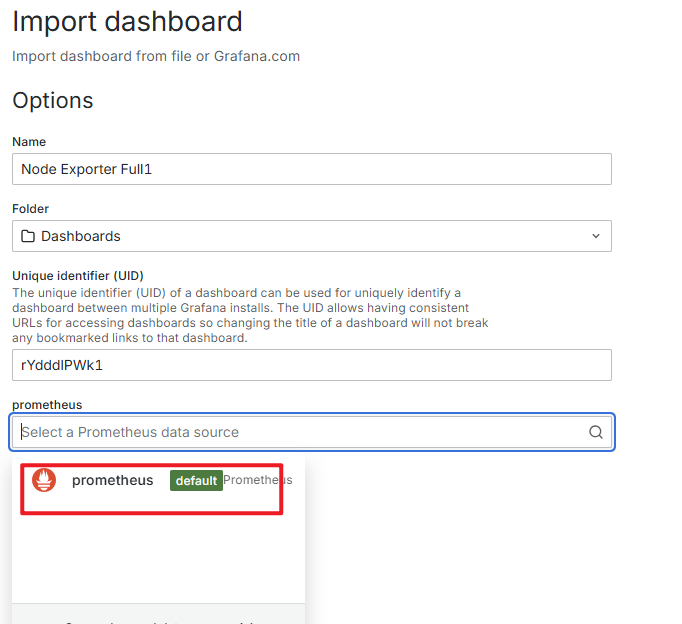
Task: Click the Name field label
Action: [x=29, y=142]
